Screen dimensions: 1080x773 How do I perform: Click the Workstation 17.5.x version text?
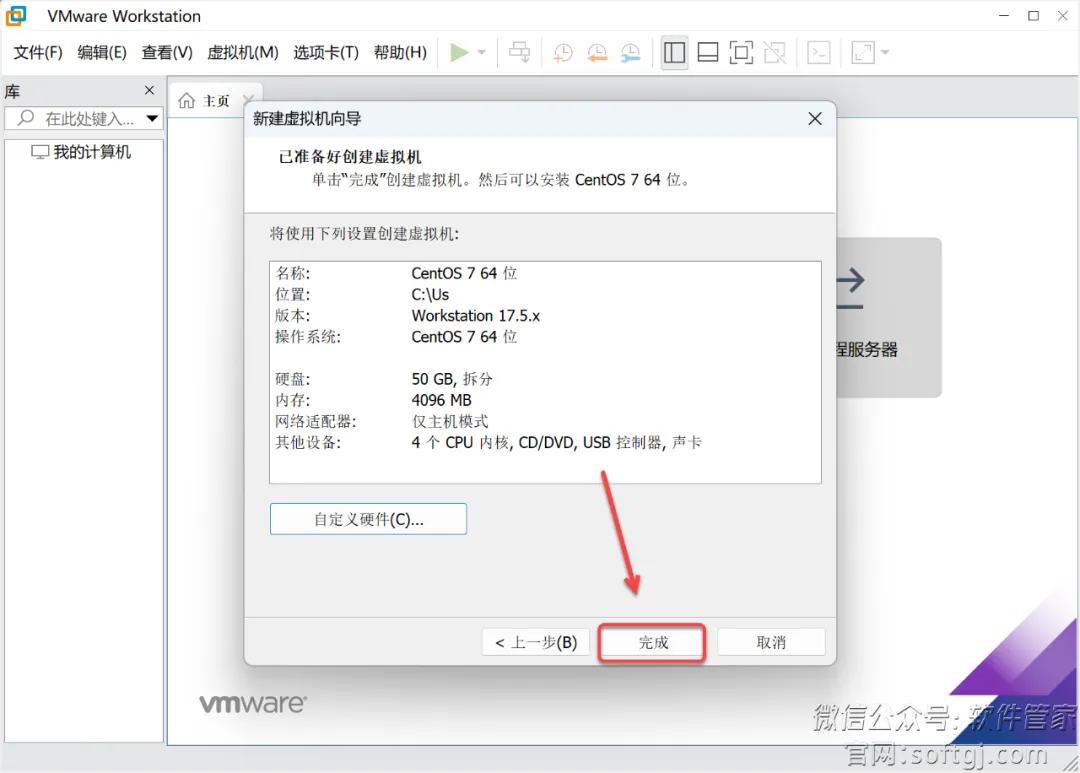point(476,316)
